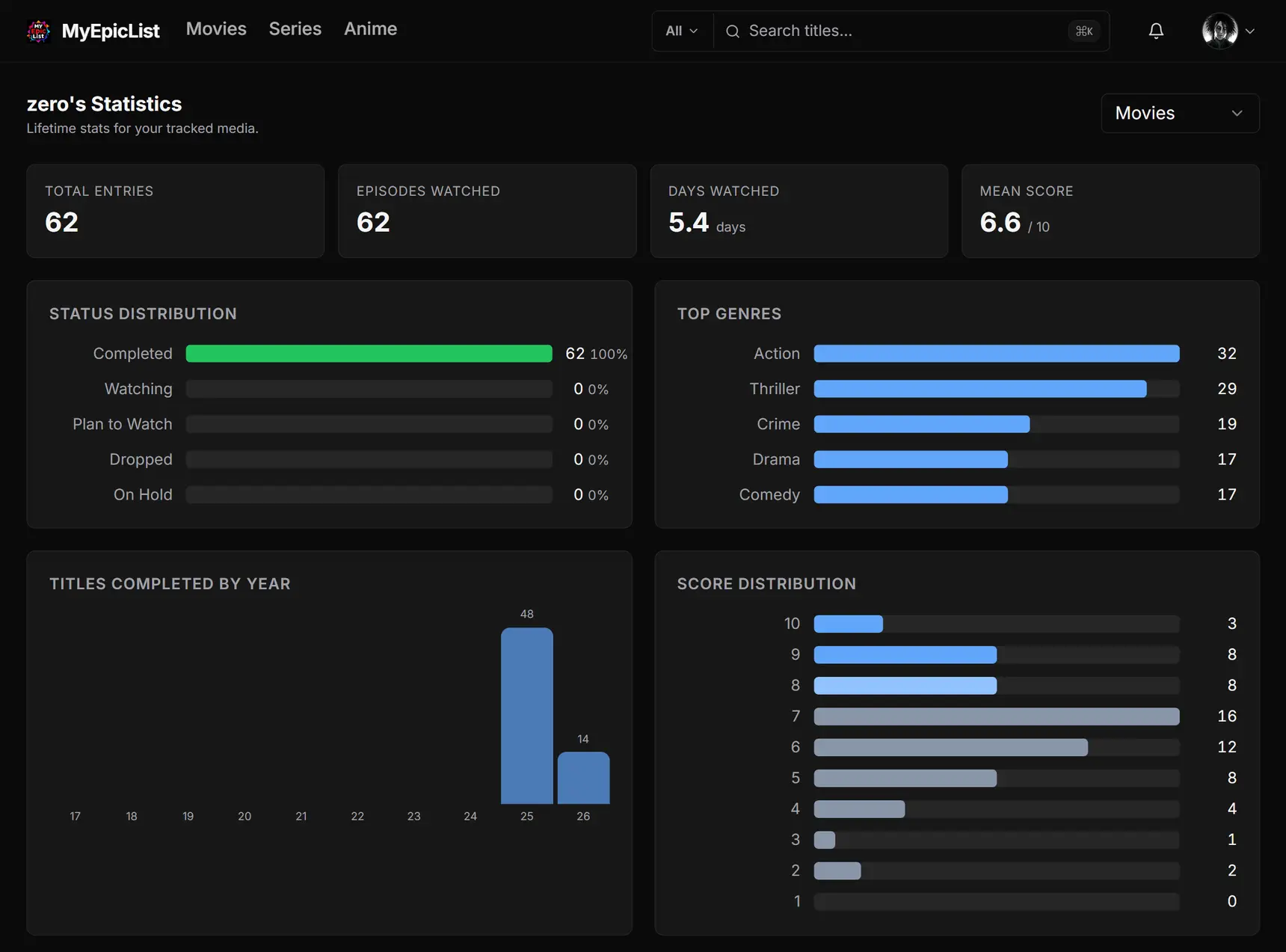Go to the Series nav tab
Screen dimensions: 1286x952
tap(295, 29)
